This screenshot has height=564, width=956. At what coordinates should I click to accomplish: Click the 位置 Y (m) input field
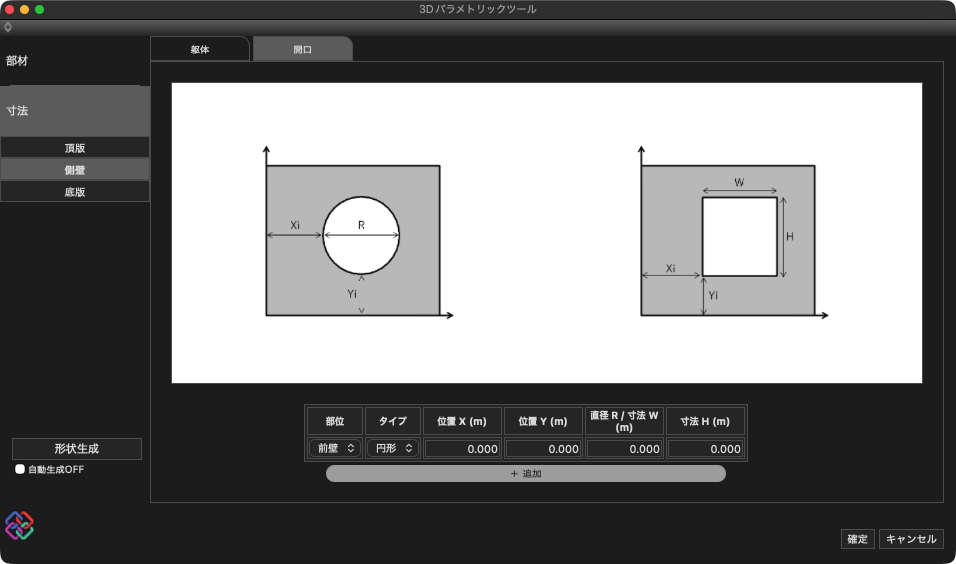[x=543, y=449]
